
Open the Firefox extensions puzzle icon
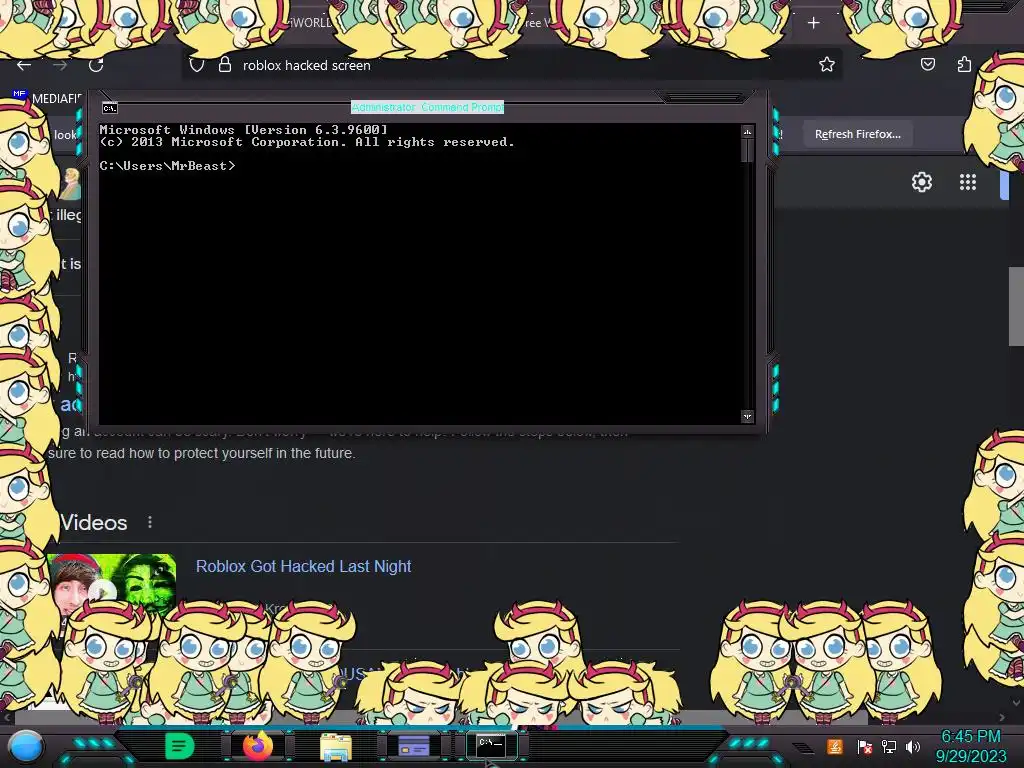(x=964, y=64)
